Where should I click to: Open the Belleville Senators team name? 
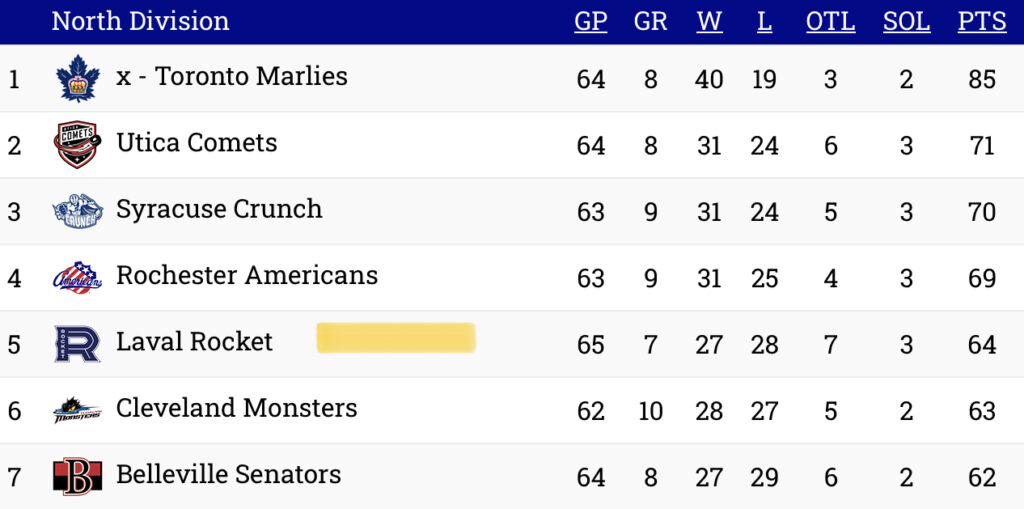point(229,474)
